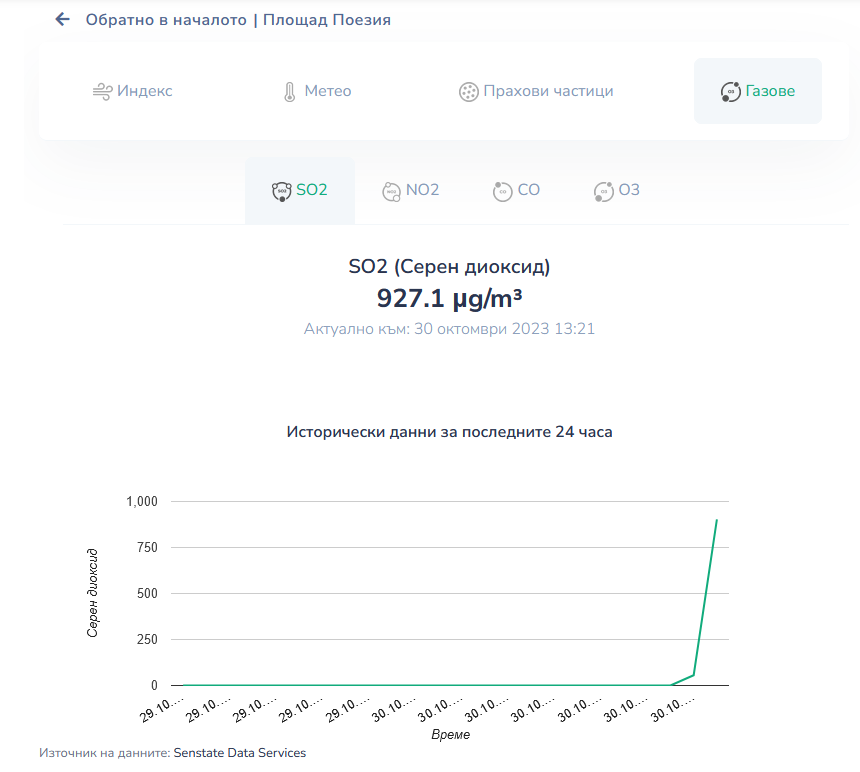This screenshot has width=860, height=772.
Task: Click the NO2 molecule icon
Action: (391, 191)
